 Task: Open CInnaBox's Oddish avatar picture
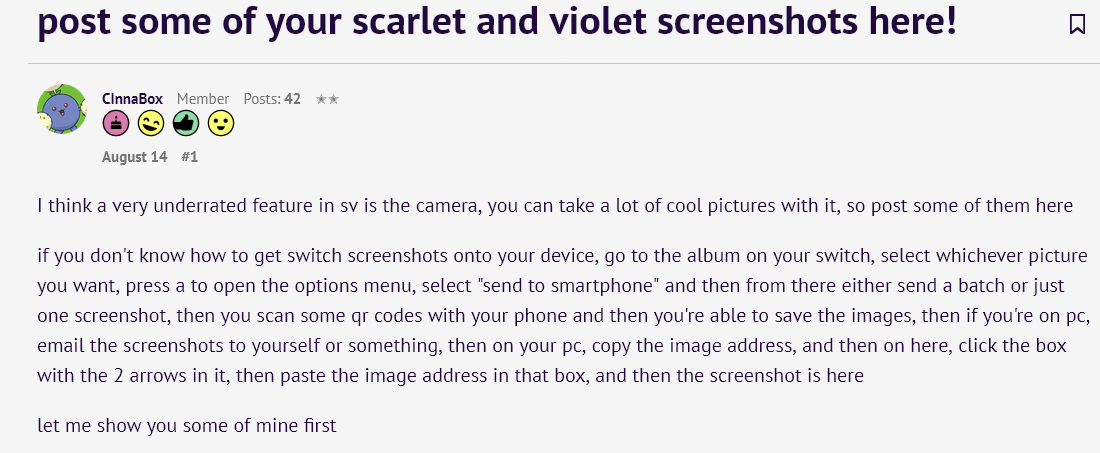pyautogui.click(x=62, y=109)
